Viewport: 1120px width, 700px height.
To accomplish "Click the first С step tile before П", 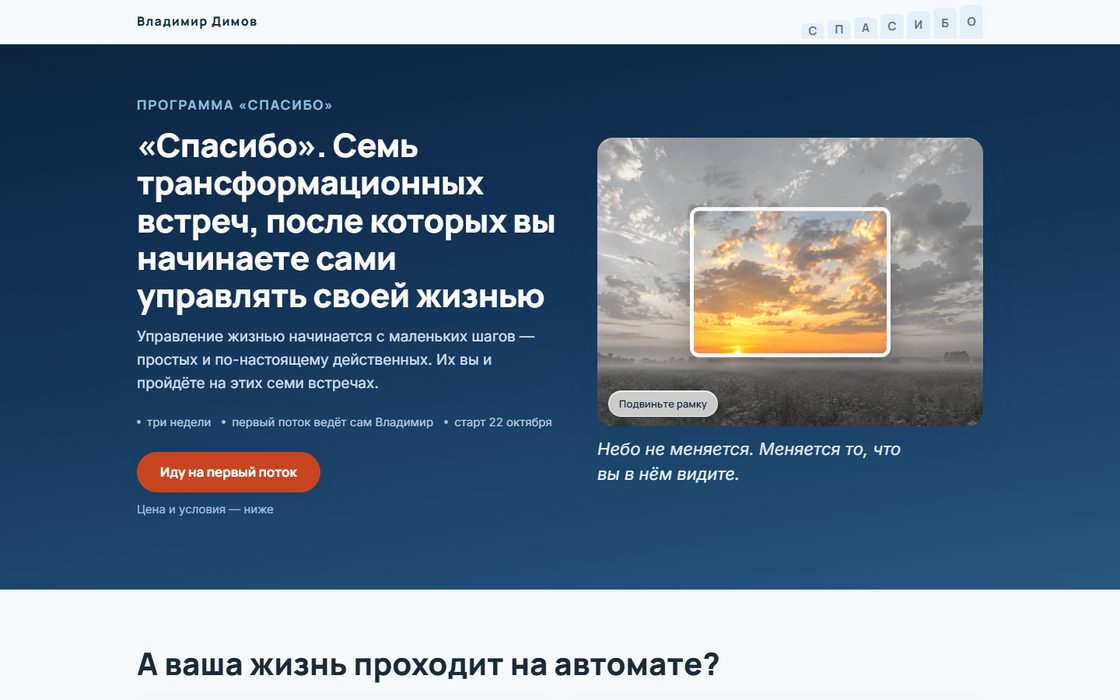I will (x=812, y=31).
